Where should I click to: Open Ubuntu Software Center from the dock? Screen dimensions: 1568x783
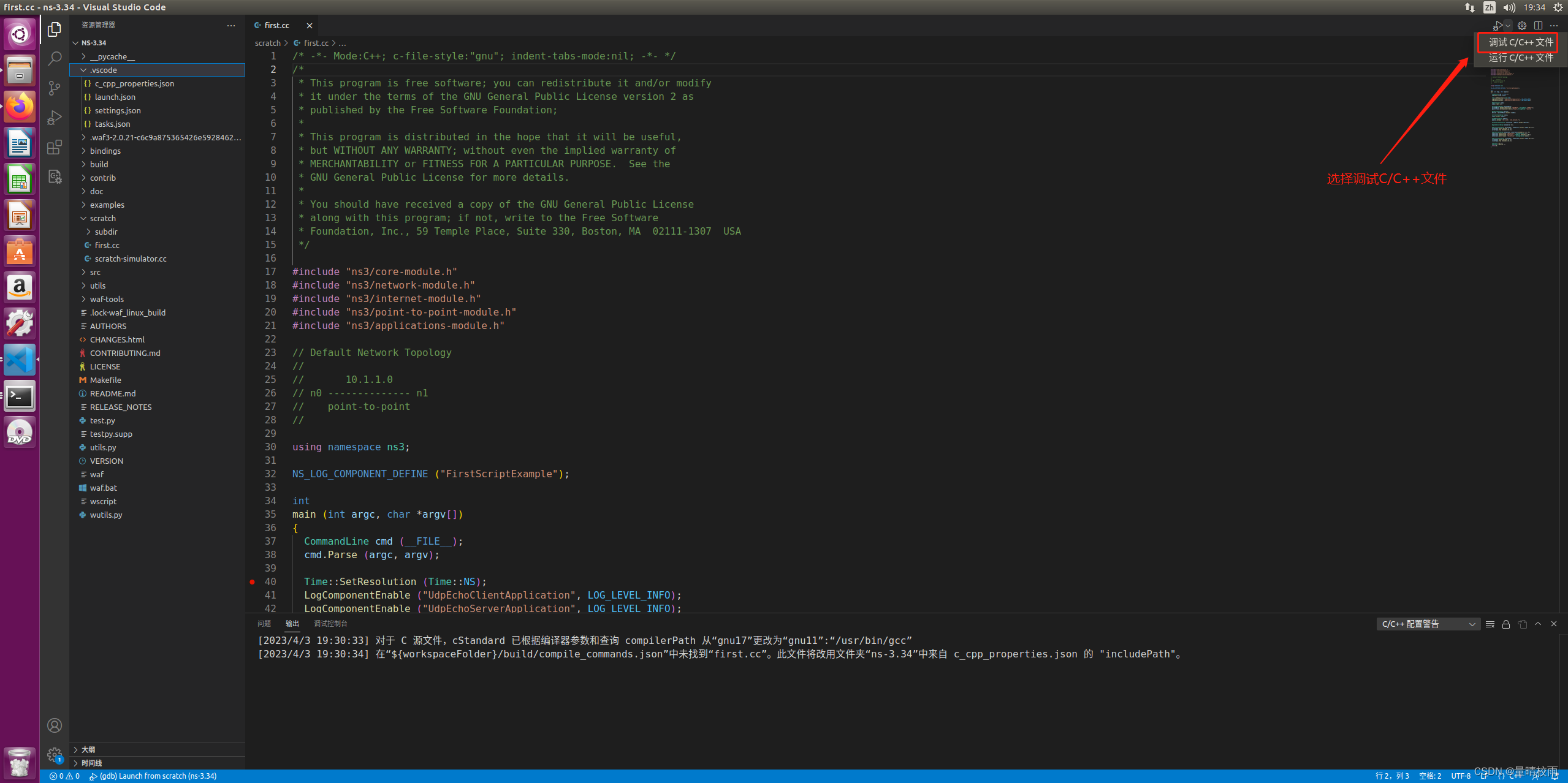(x=20, y=252)
